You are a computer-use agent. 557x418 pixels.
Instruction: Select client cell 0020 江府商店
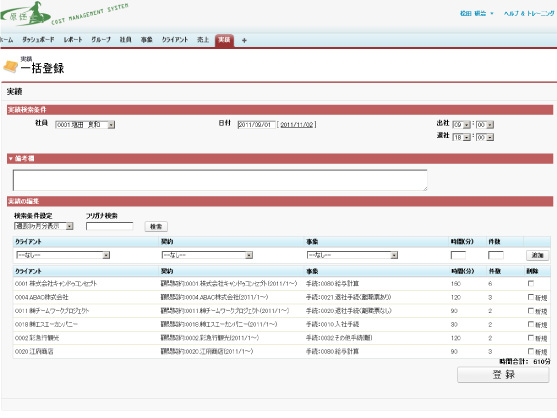34,352
